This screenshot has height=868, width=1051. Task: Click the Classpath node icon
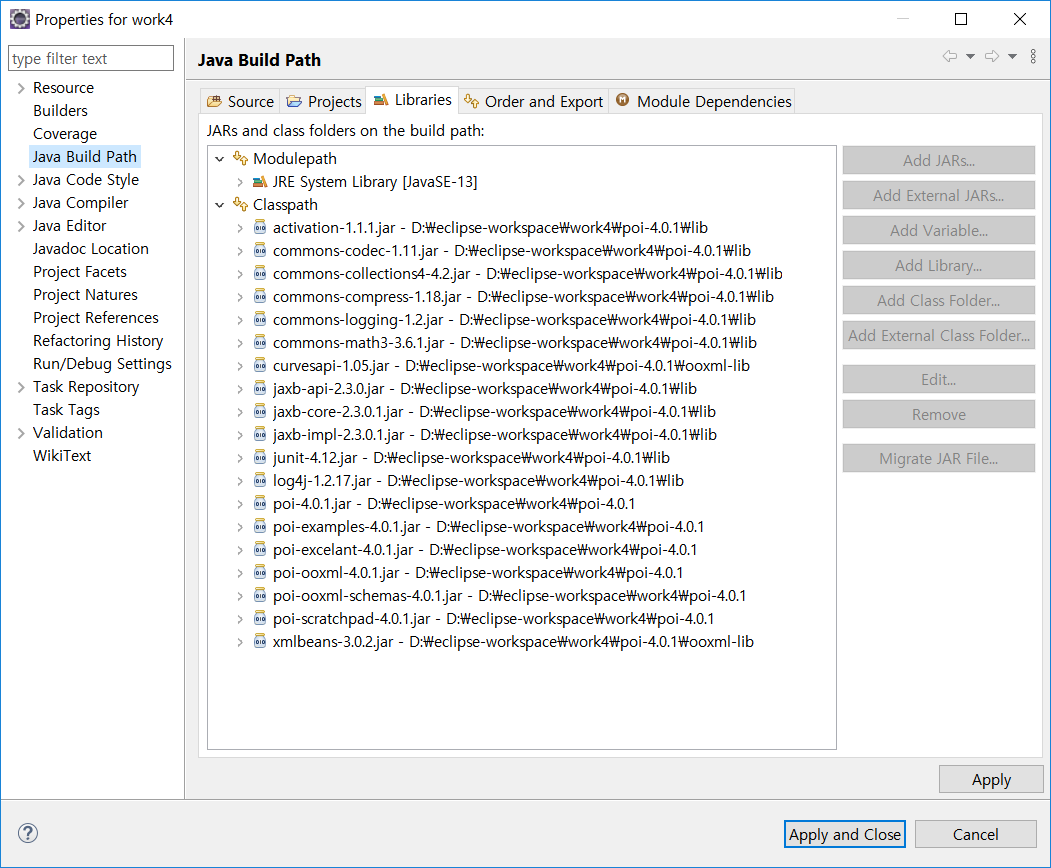[x=240, y=204]
